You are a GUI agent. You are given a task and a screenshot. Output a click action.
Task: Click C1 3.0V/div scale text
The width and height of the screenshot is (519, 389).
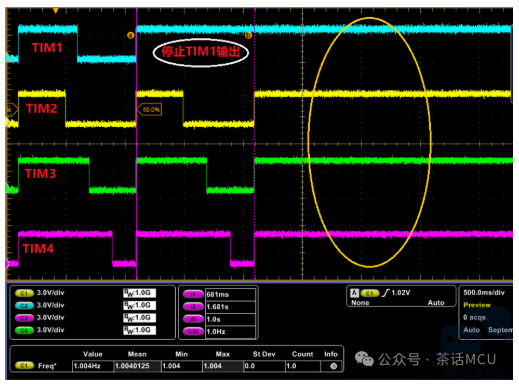point(50,293)
